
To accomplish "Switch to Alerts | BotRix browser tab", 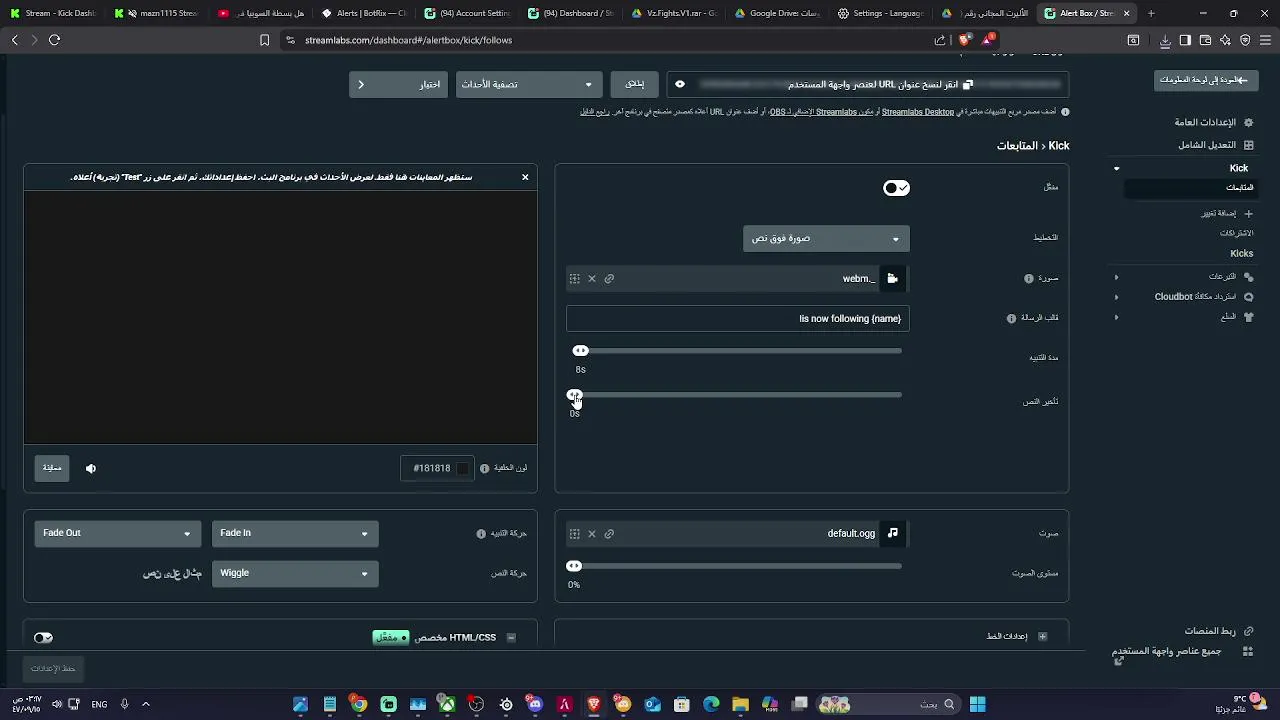I will click(365, 13).
